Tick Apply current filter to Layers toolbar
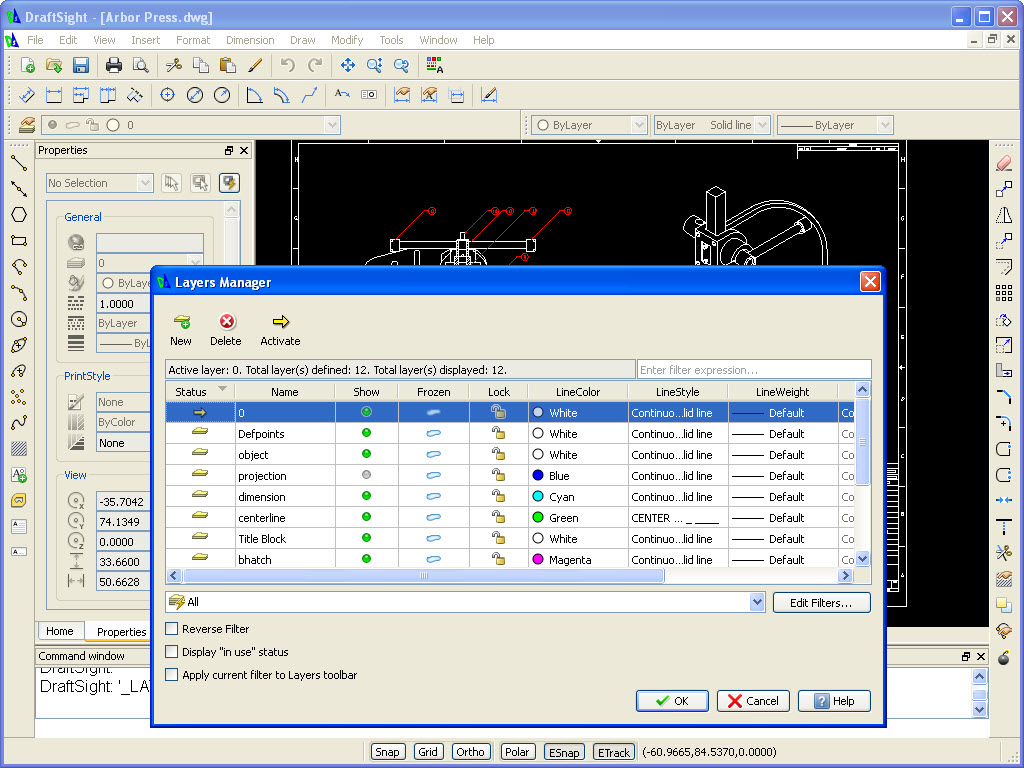Viewport: 1024px width, 768px height. pos(172,675)
